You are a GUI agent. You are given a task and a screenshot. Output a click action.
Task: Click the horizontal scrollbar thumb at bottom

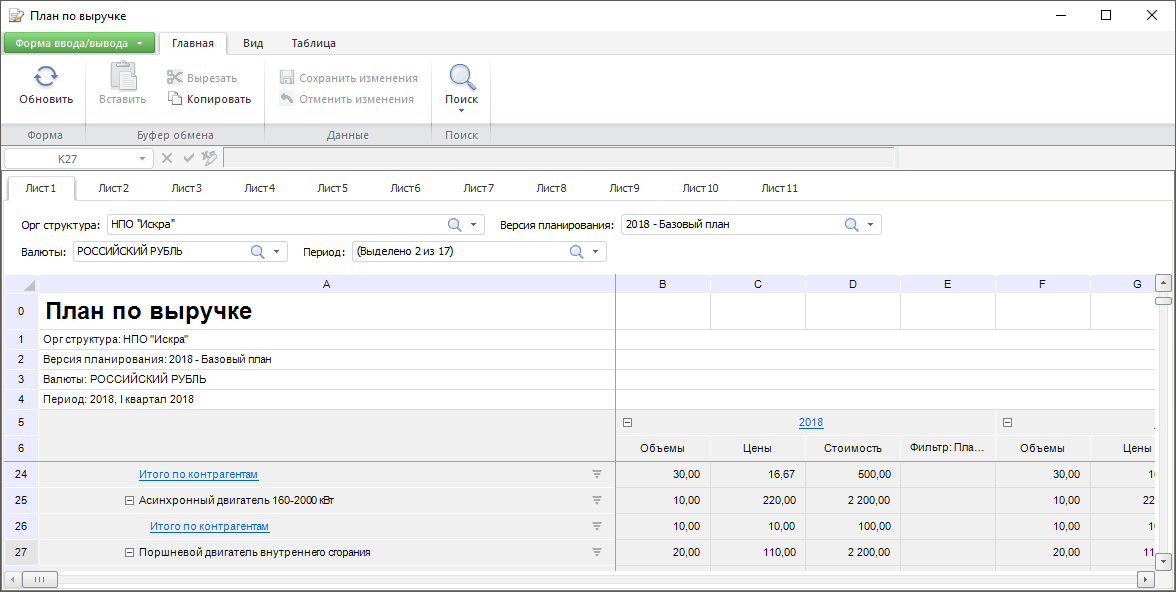[x=40, y=579]
